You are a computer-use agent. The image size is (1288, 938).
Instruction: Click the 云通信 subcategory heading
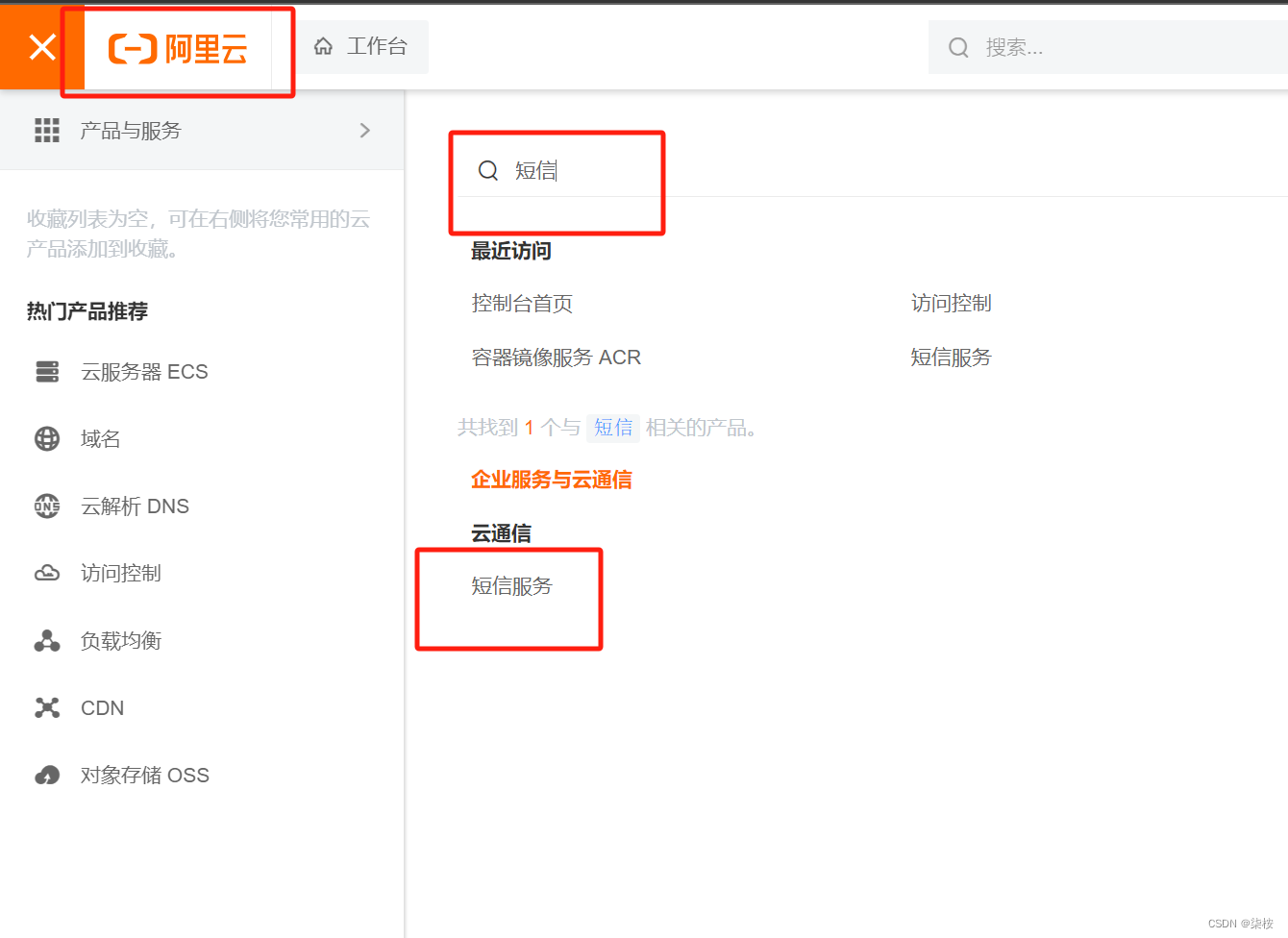501,533
